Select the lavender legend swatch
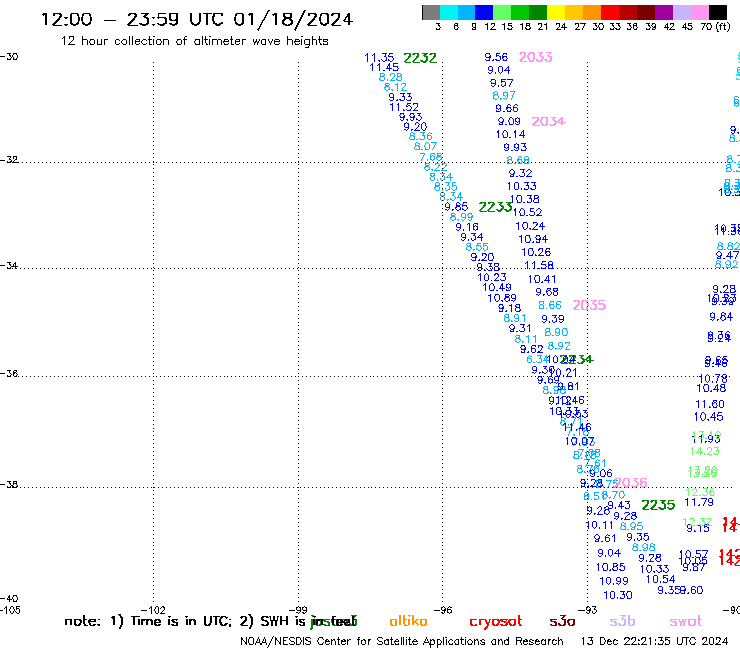This screenshot has height=650, width=740. coord(682,12)
